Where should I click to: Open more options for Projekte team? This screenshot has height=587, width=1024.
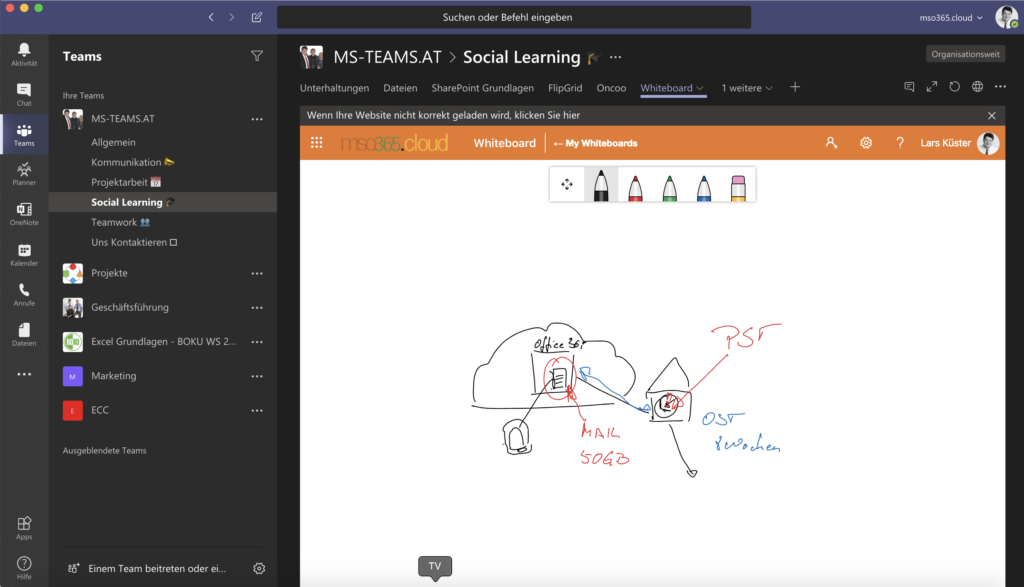pos(257,274)
